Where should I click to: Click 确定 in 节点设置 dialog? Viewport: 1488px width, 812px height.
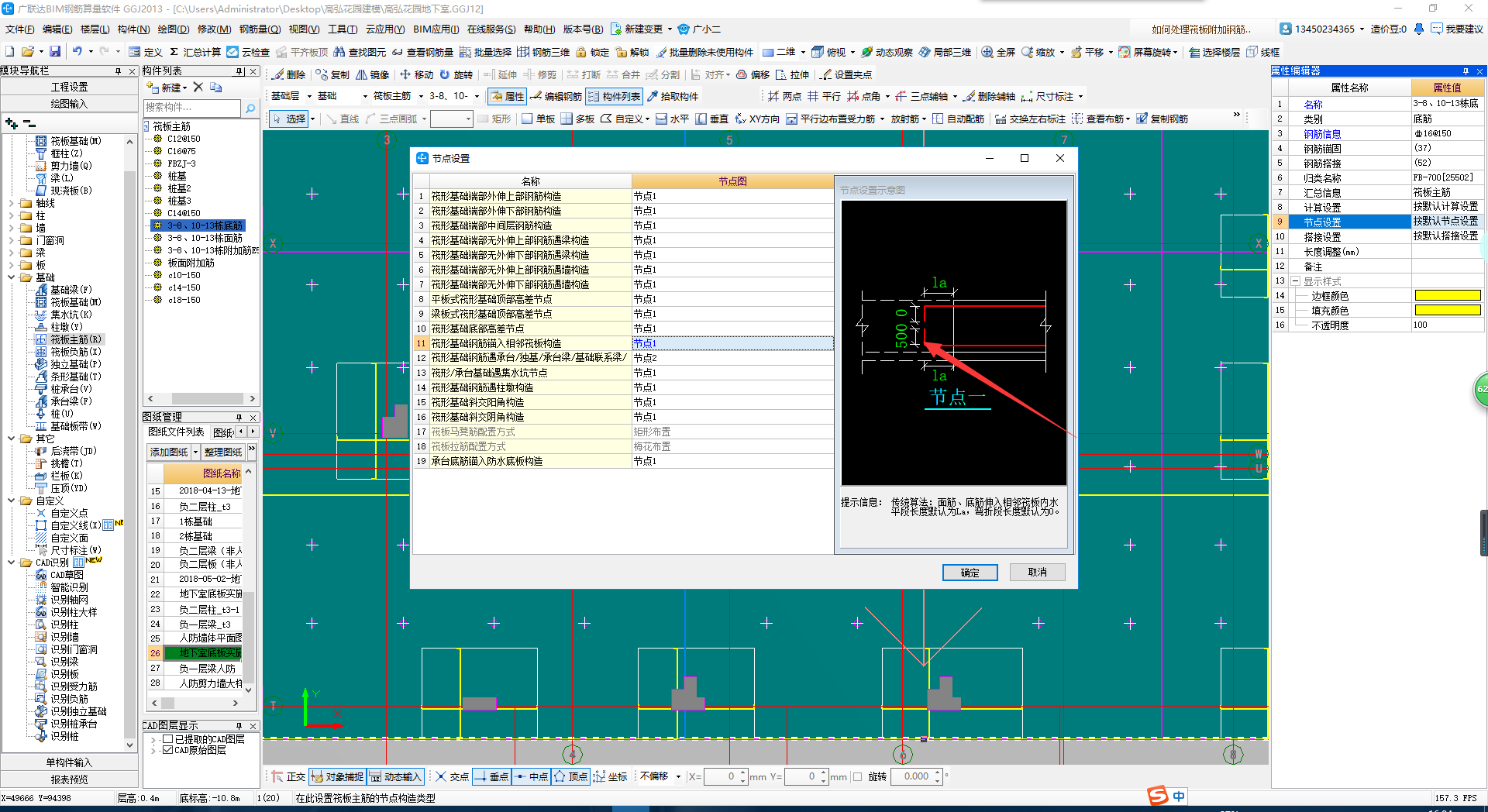pos(970,573)
